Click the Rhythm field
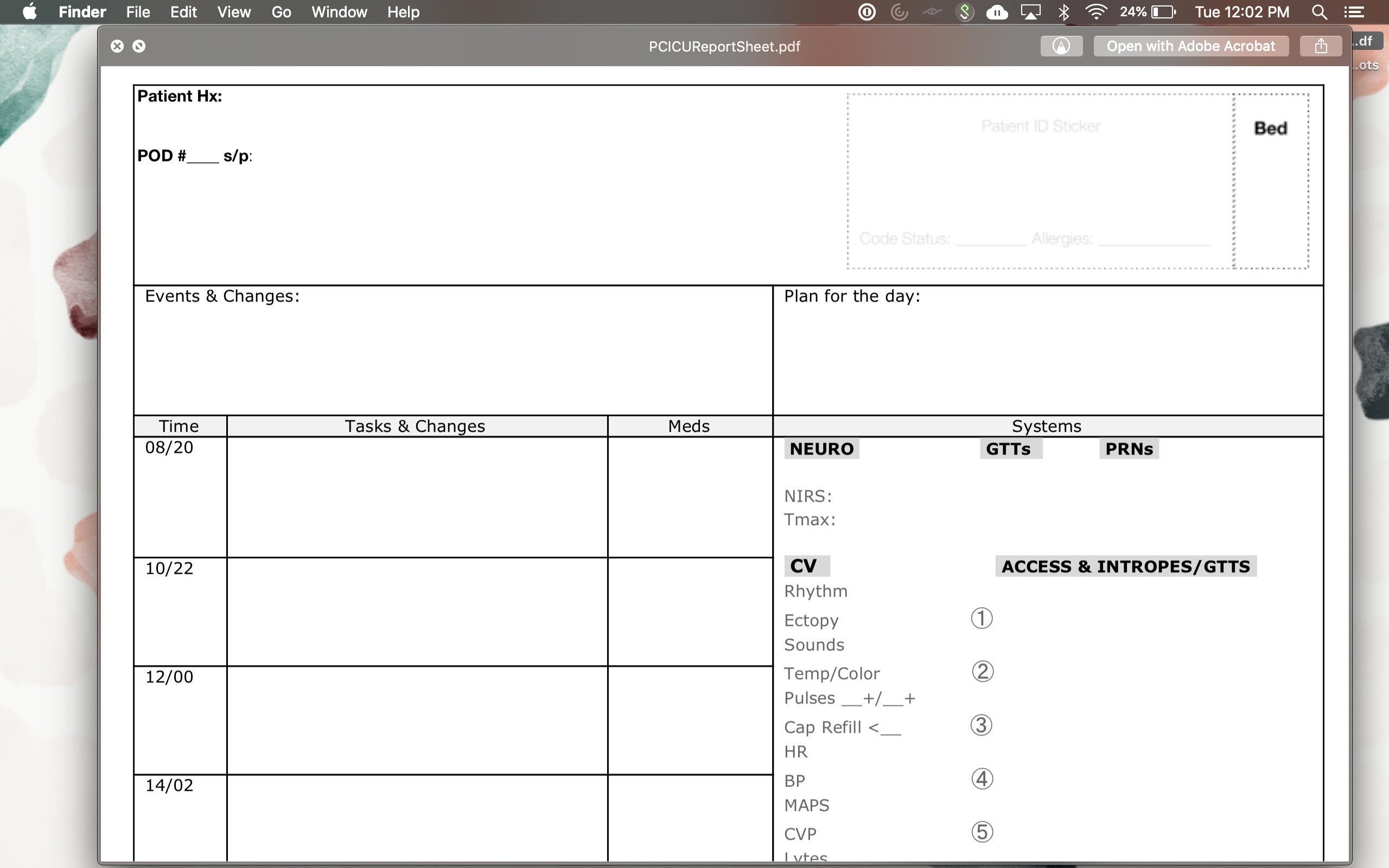Viewport: 1389px width, 868px height. 815,591
